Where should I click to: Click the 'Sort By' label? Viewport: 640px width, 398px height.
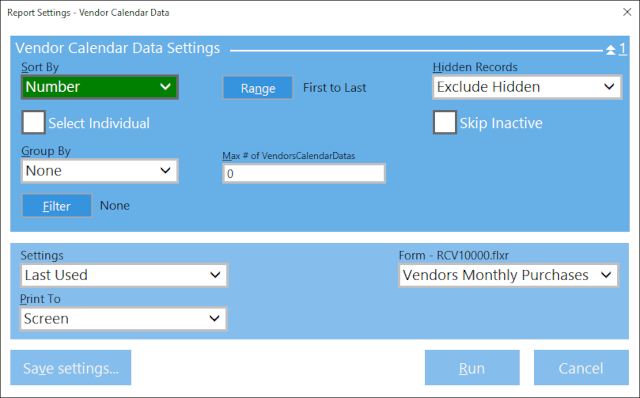(40, 67)
